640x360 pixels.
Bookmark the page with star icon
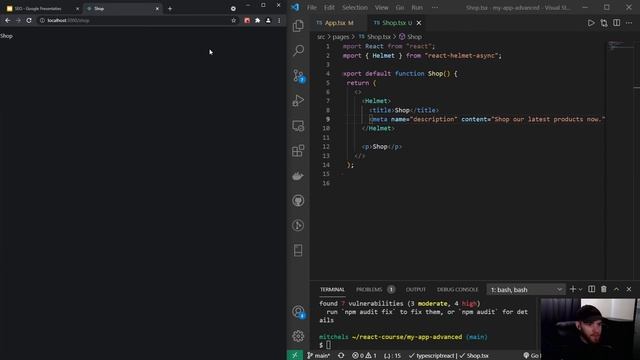(x=233, y=20)
